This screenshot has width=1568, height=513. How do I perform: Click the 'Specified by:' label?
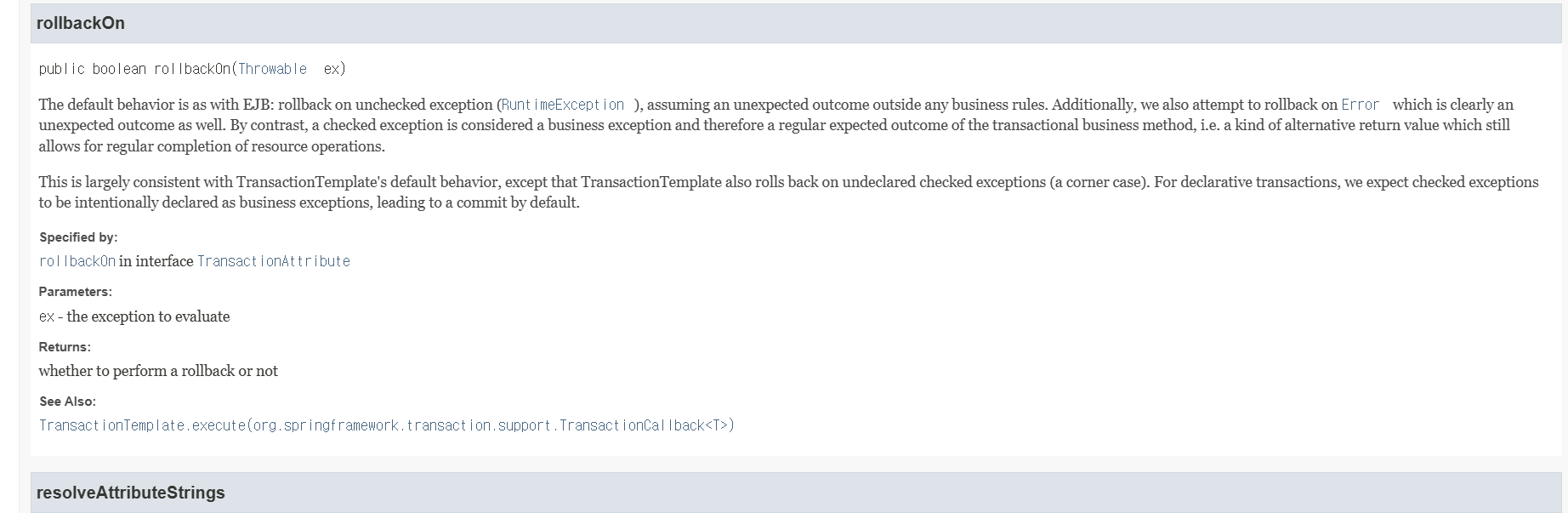pos(78,237)
